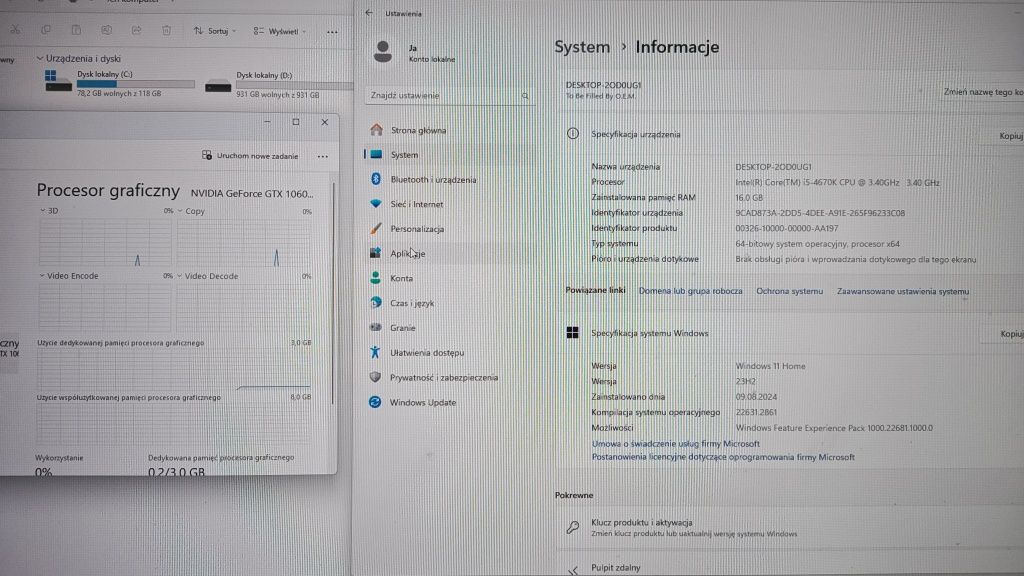Click the Cut scissors icon in File Explorer
This screenshot has height=576, width=1024.
click(x=15, y=30)
